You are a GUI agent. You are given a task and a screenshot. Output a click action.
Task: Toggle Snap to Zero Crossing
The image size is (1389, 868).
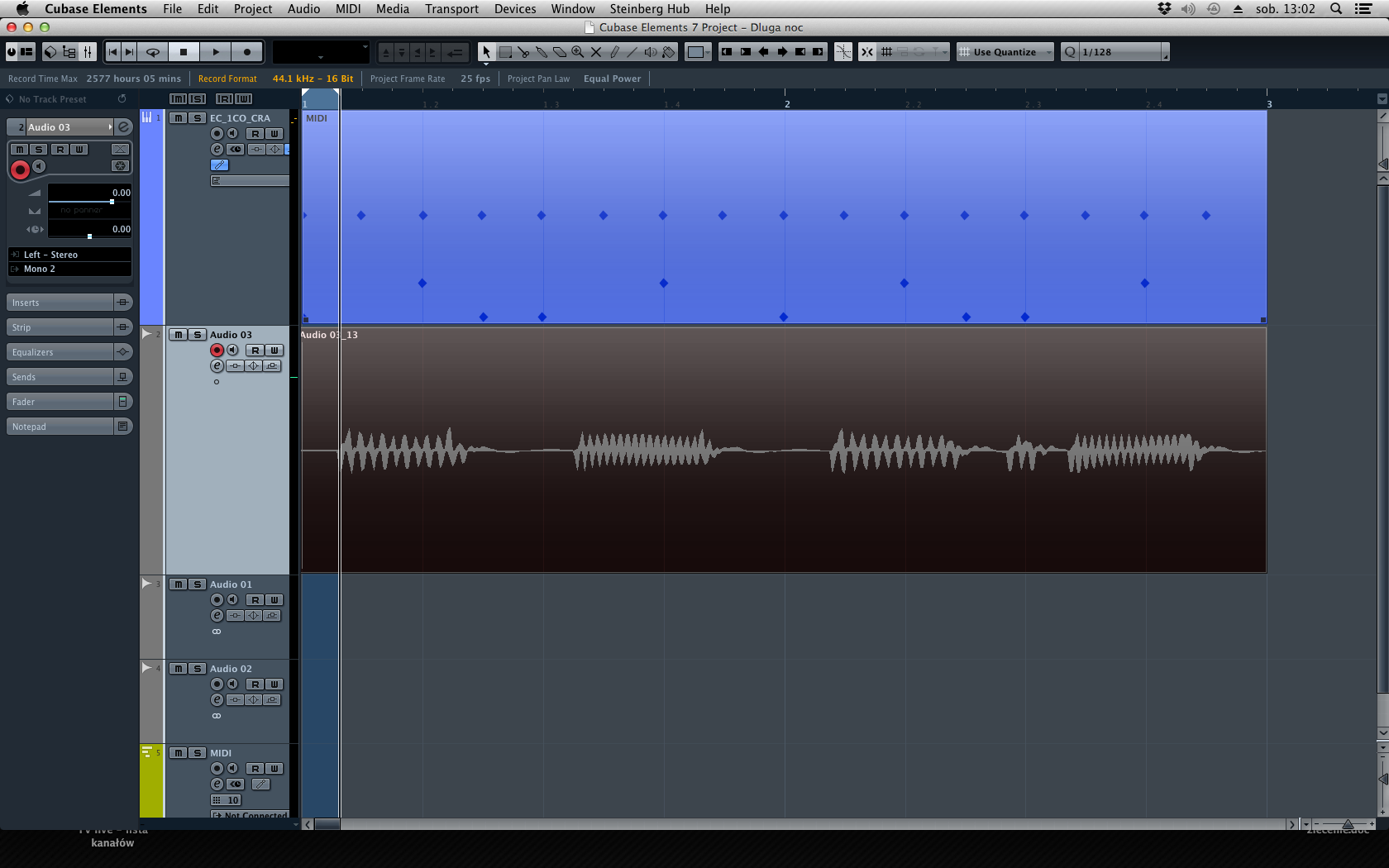[843, 52]
